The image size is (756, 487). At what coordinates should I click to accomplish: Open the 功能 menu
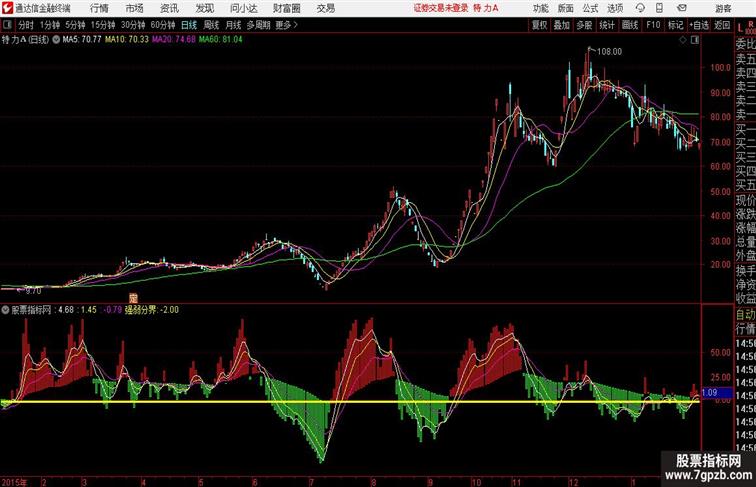tap(540, 8)
